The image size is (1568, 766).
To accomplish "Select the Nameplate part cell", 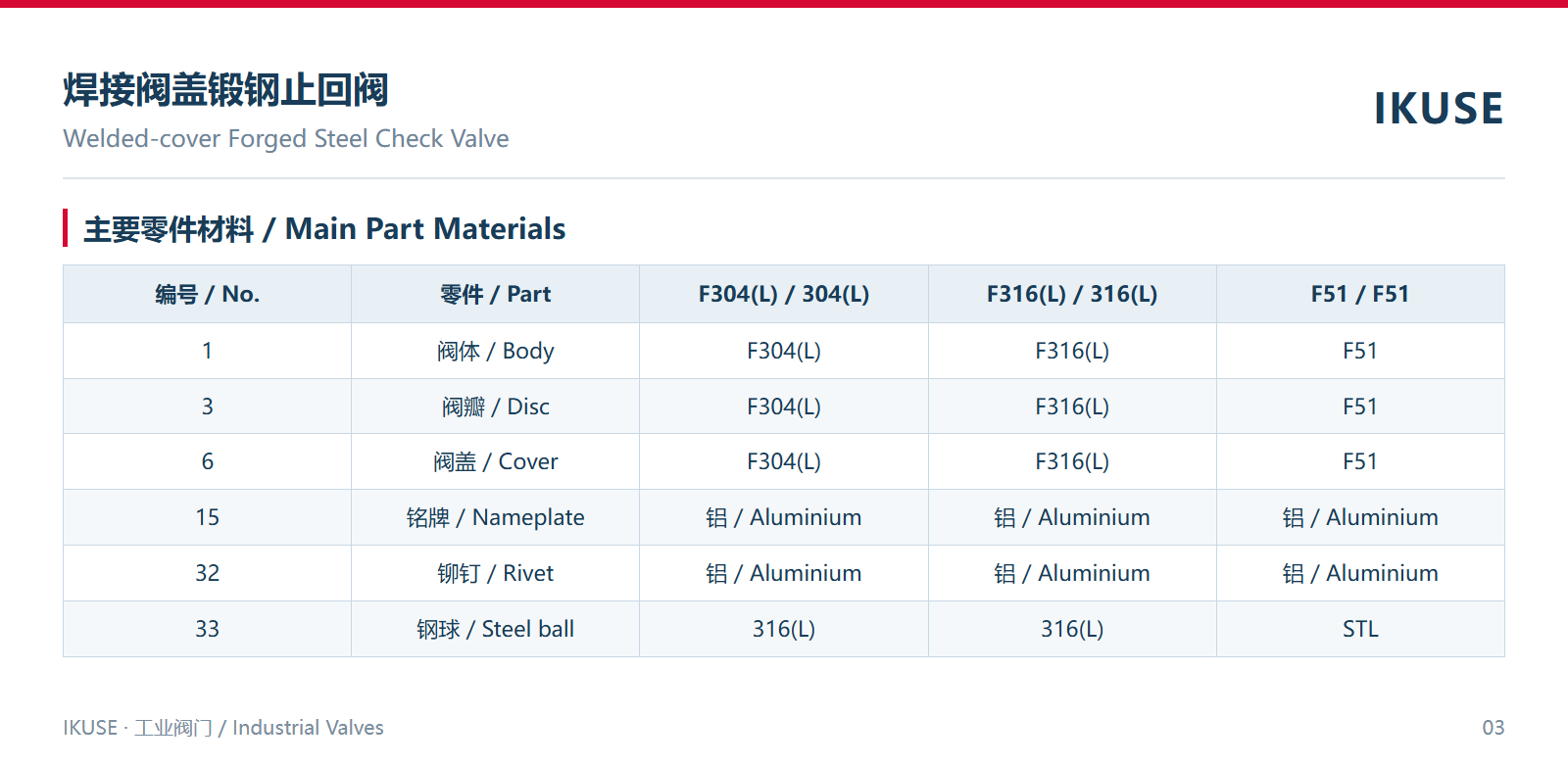I will [x=496, y=517].
